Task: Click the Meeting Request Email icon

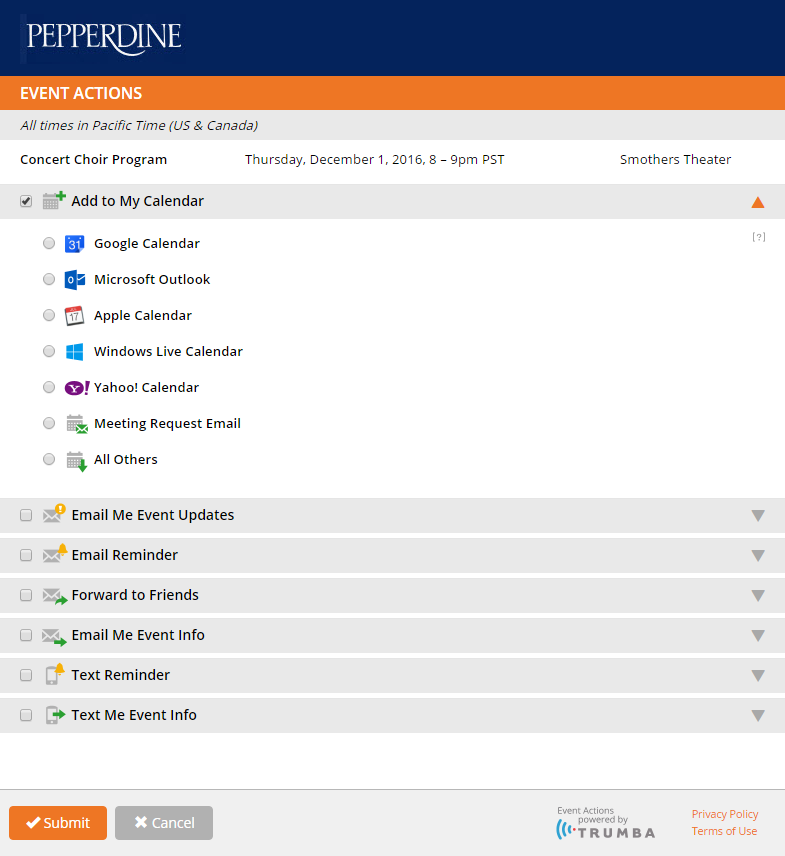Action: [x=77, y=424]
